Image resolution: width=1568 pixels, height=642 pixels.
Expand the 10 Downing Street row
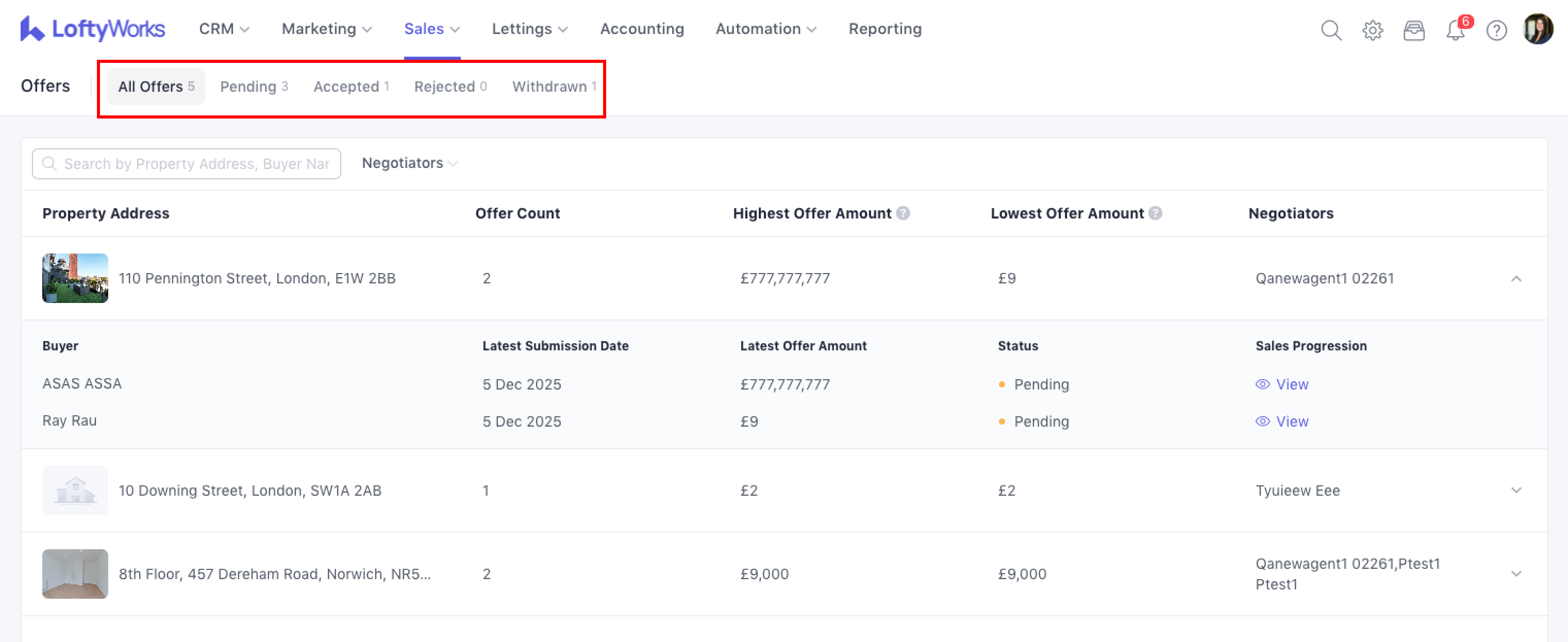[1515, 491]
